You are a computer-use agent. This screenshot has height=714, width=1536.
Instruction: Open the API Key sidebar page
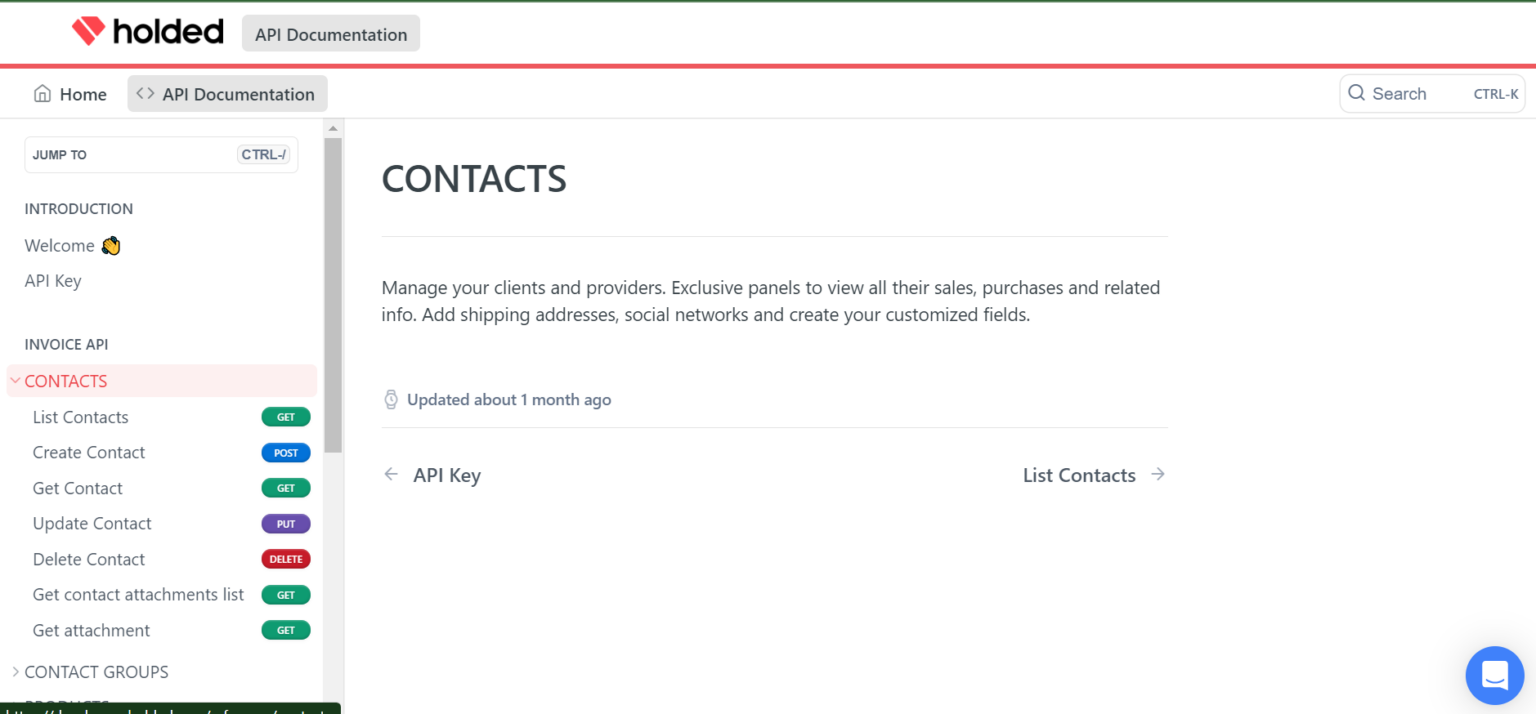coord(53,281)
